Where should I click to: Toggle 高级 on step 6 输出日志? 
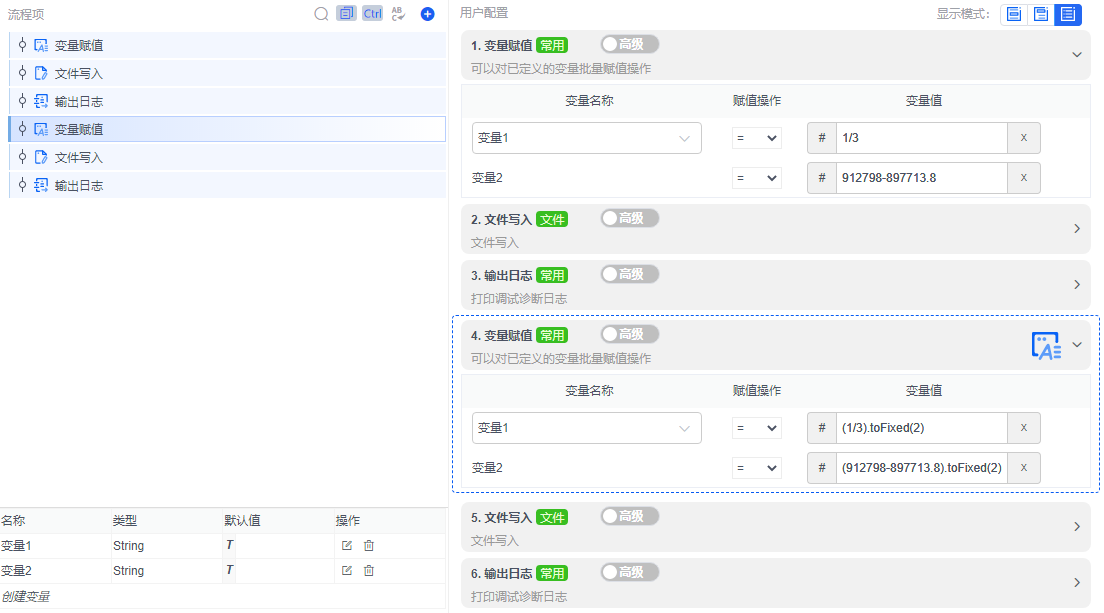click(x=629, y=572)
